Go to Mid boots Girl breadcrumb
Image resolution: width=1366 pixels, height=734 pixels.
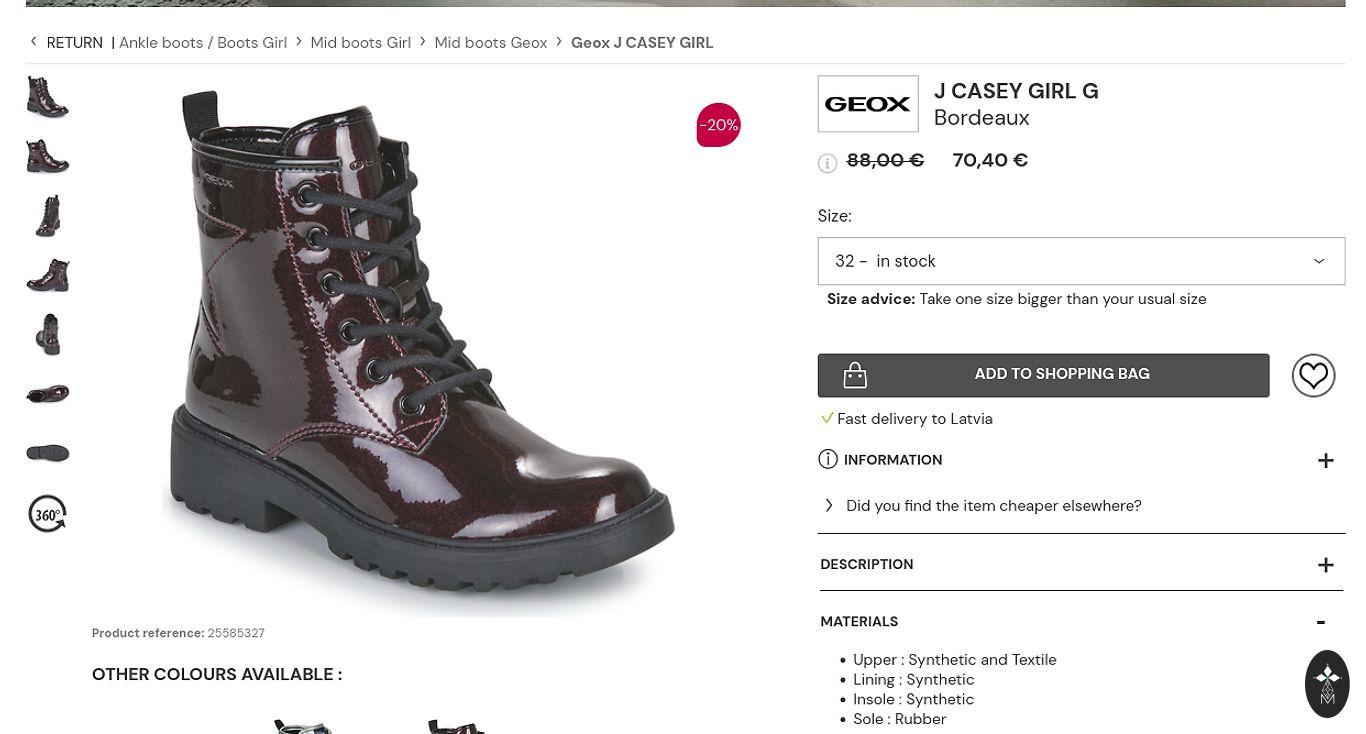tap(360, 43)
